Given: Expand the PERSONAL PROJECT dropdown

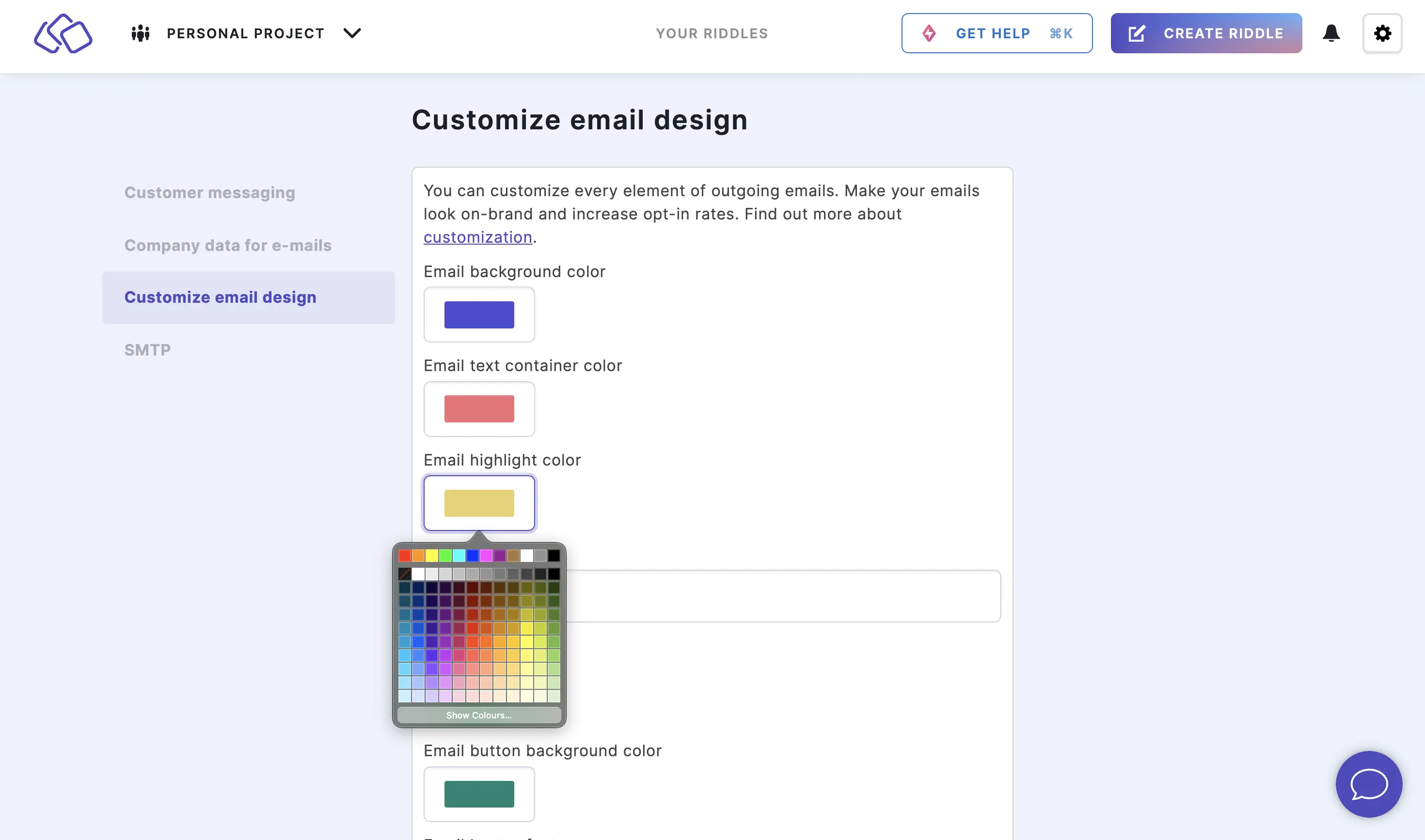Looking at the screenshot, I should [x=353, y=33].
